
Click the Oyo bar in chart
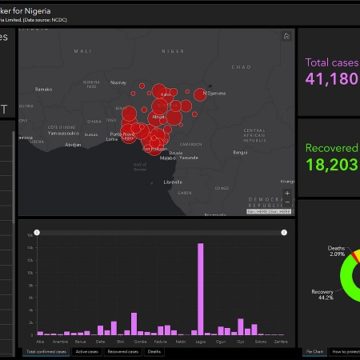pyautogui.click(x=241, y=327)
